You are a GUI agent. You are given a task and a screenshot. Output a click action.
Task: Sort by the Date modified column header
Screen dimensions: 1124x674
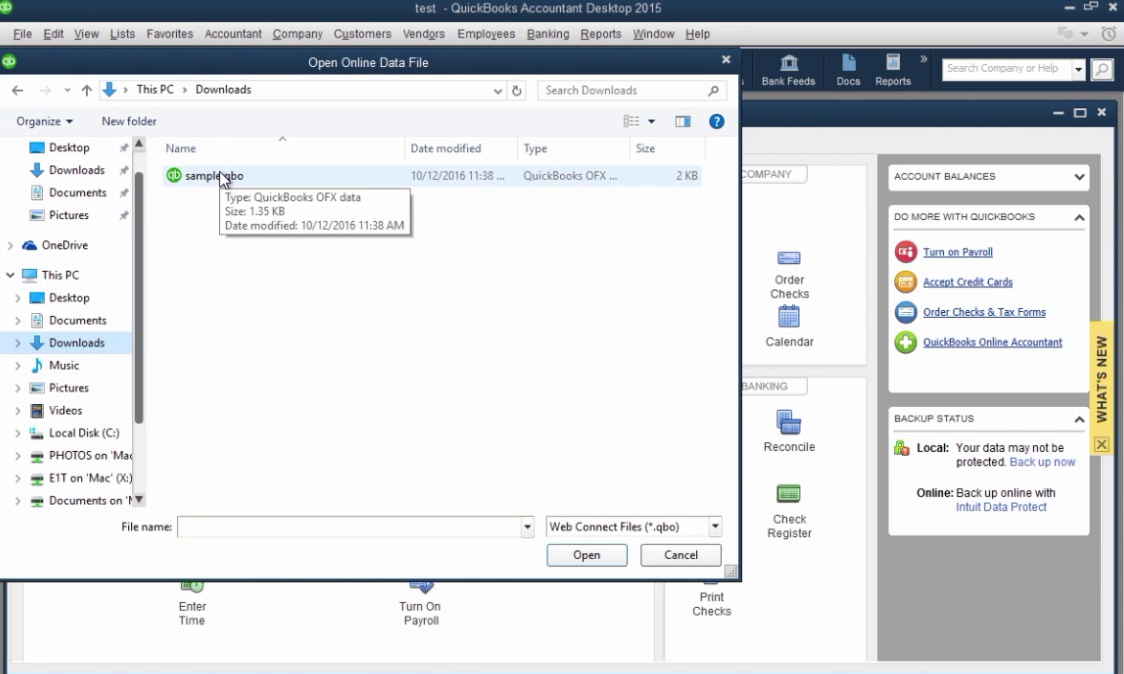(x=460, y=148)
